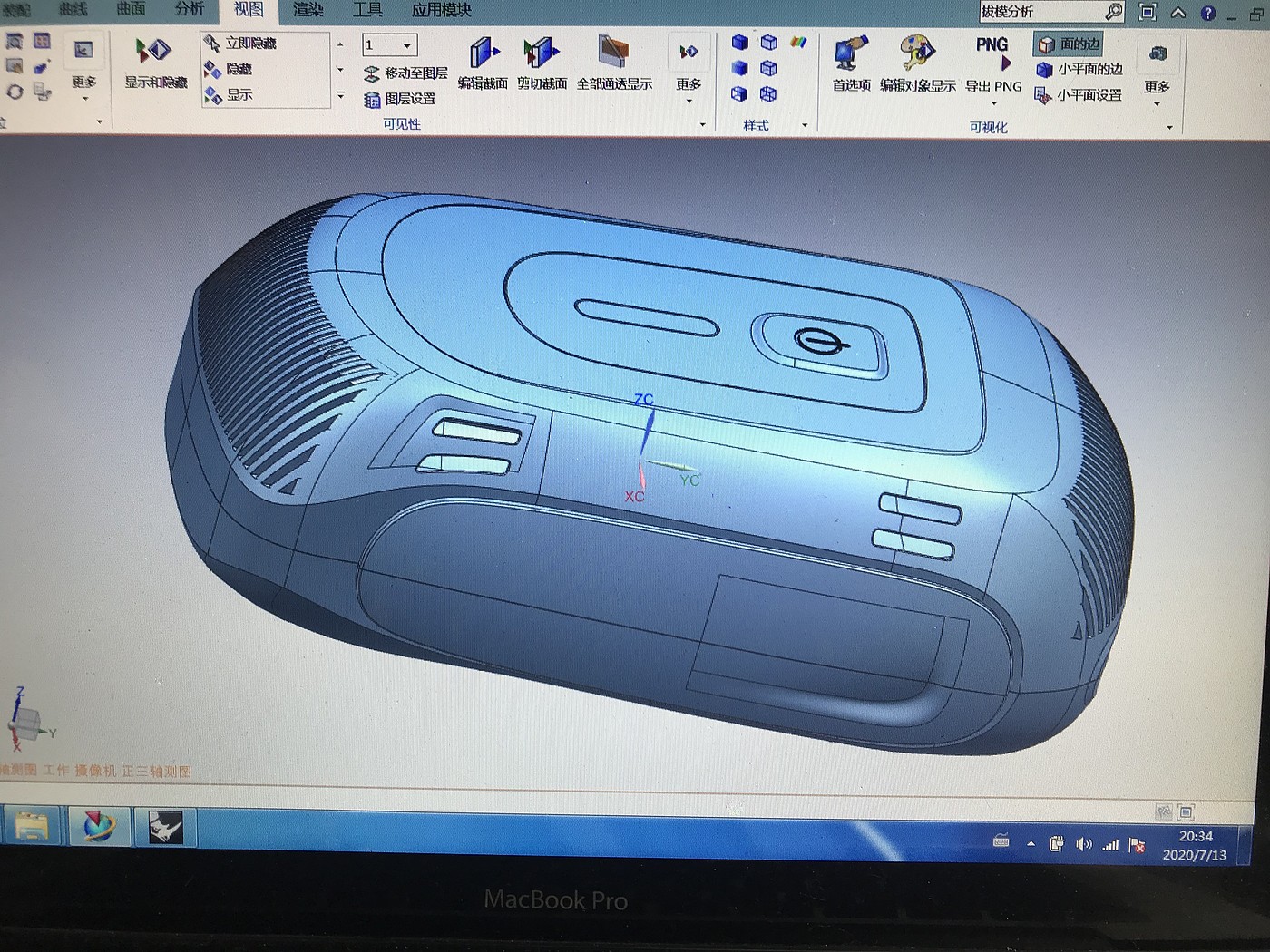Screen dimensions: 1270x952
Task: Open the Help question mark icon
Action: (1207, 13)
